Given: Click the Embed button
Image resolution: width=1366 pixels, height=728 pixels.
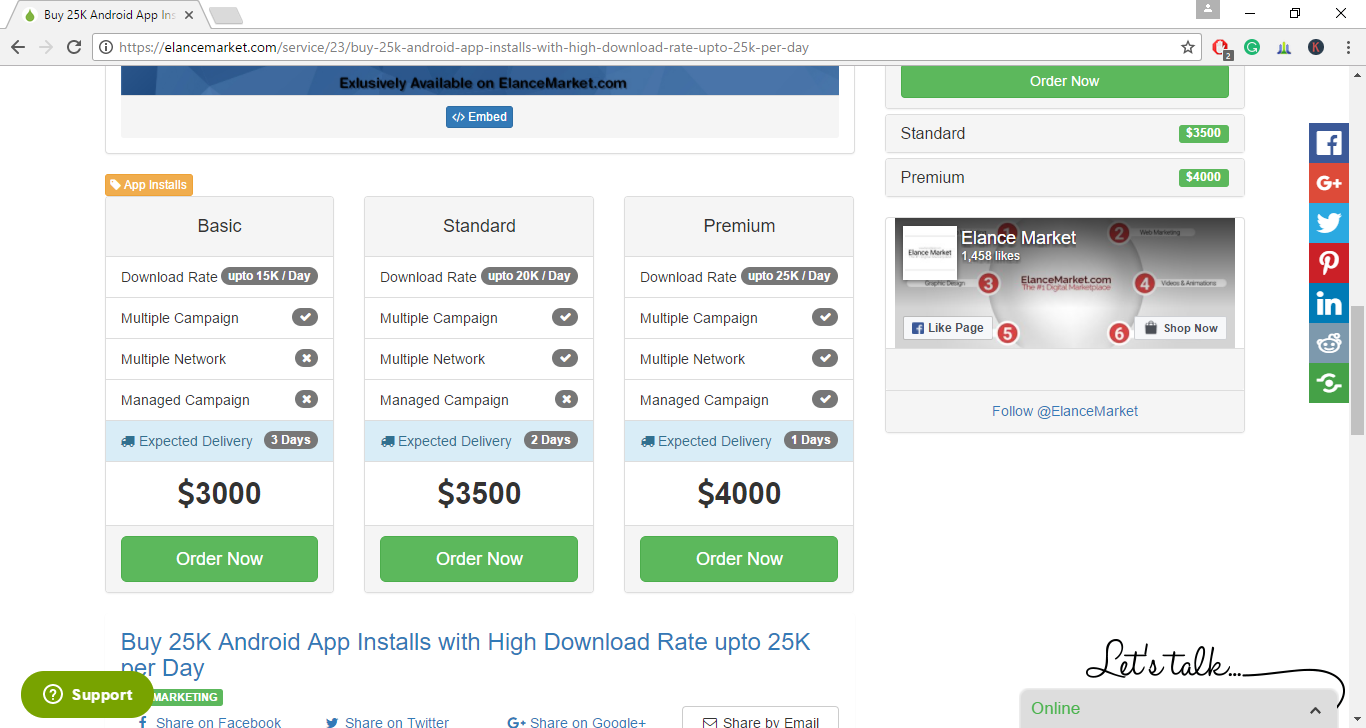Looking at the screenshot, I should pos(479,117).
